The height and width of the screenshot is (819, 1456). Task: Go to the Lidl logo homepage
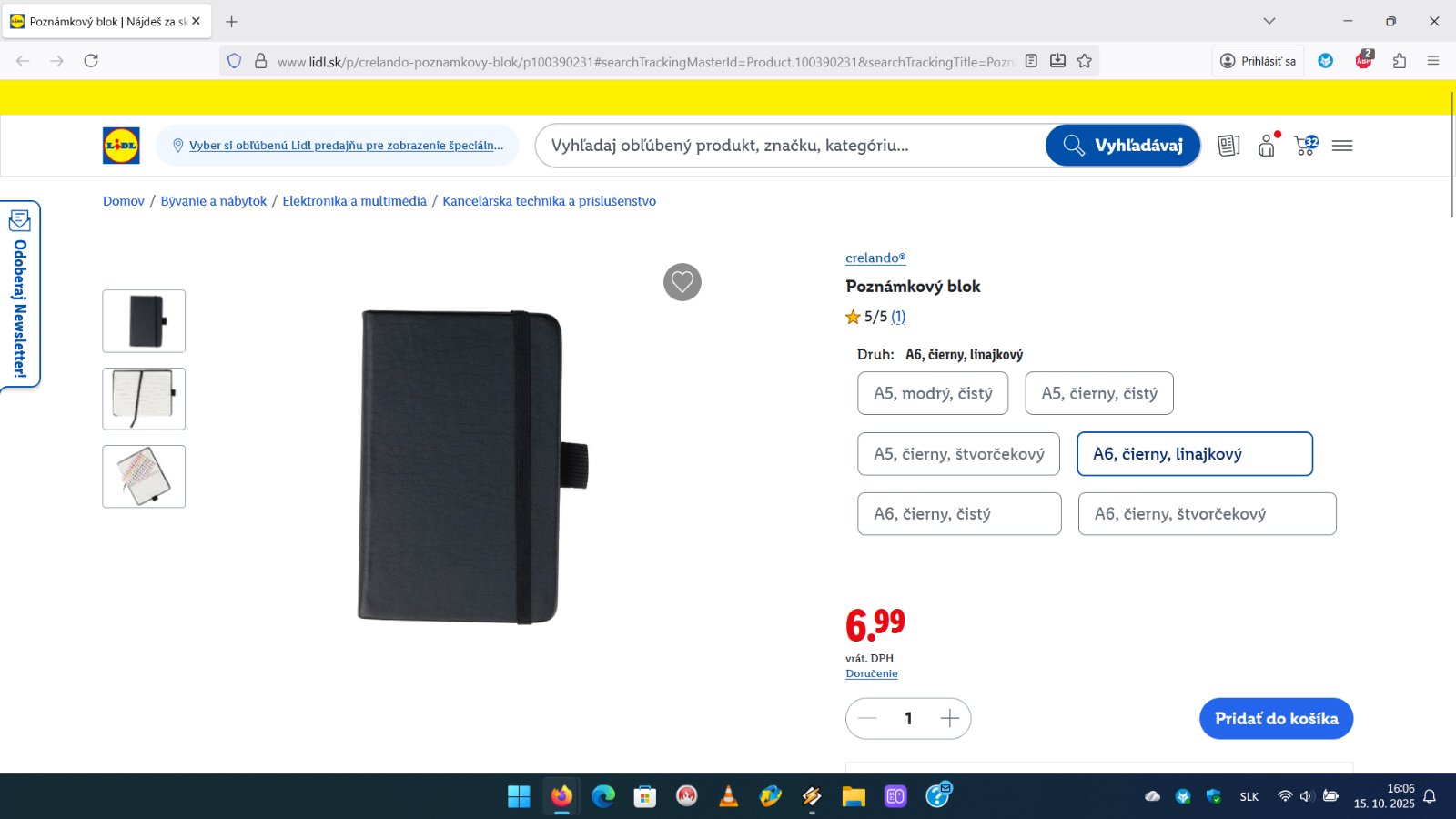point(121,146)
